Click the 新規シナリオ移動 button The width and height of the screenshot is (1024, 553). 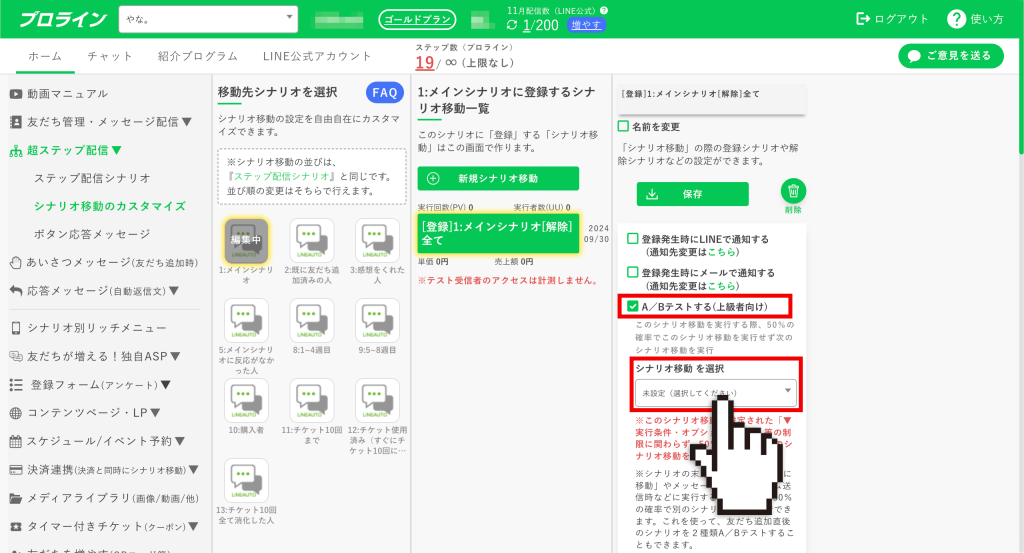coord(498,178)
